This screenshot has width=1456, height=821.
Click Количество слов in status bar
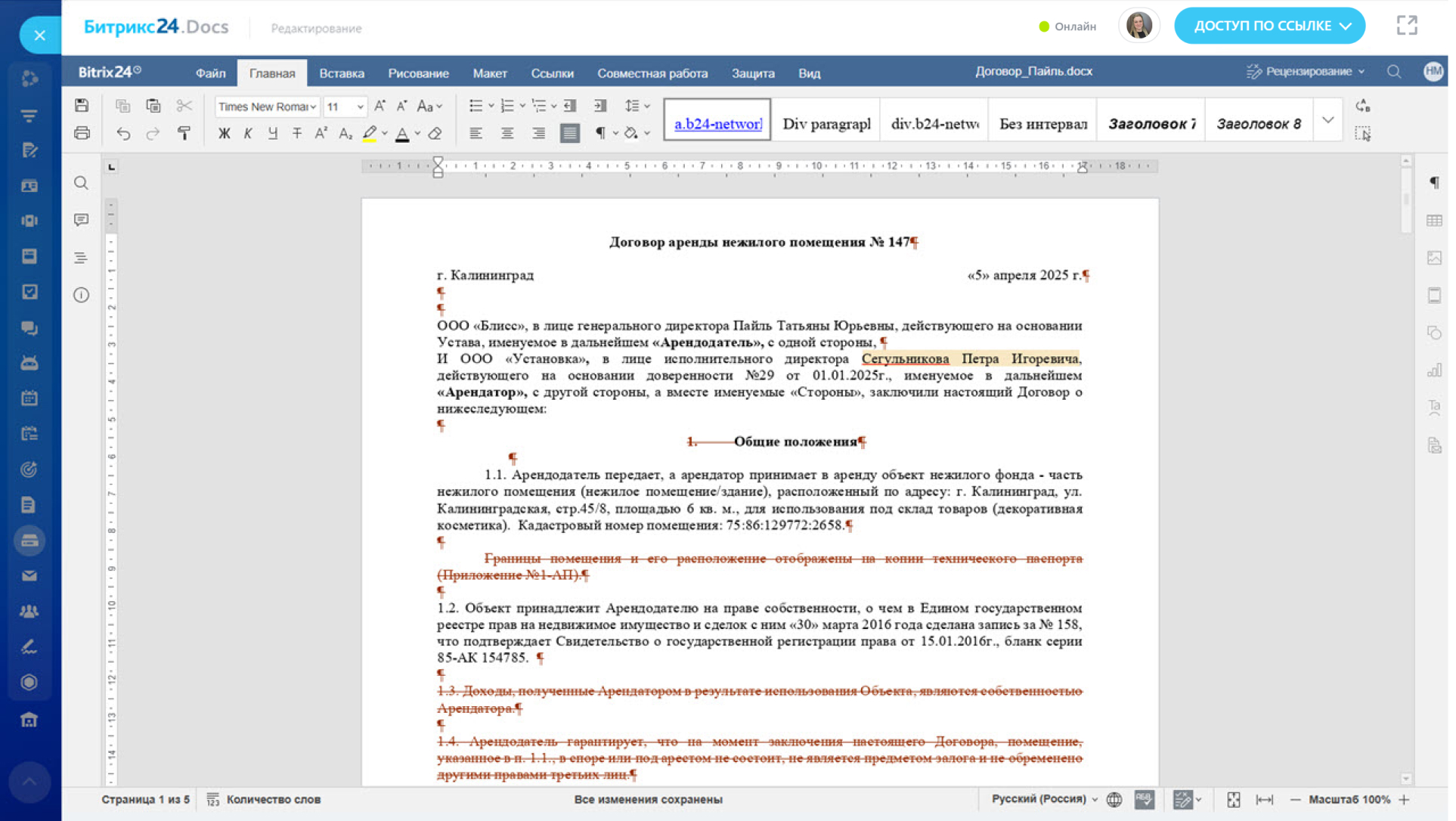[x=273, y=799]
